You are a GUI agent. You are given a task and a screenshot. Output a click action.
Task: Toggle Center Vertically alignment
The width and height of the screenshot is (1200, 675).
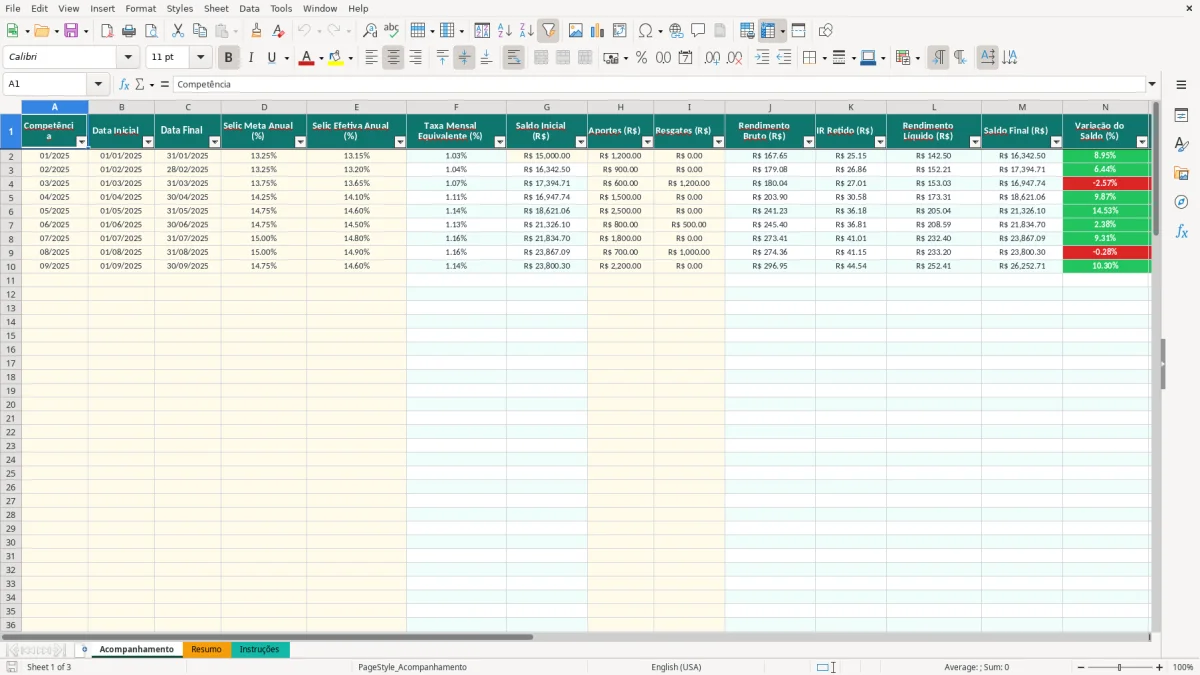pos(464,58)
